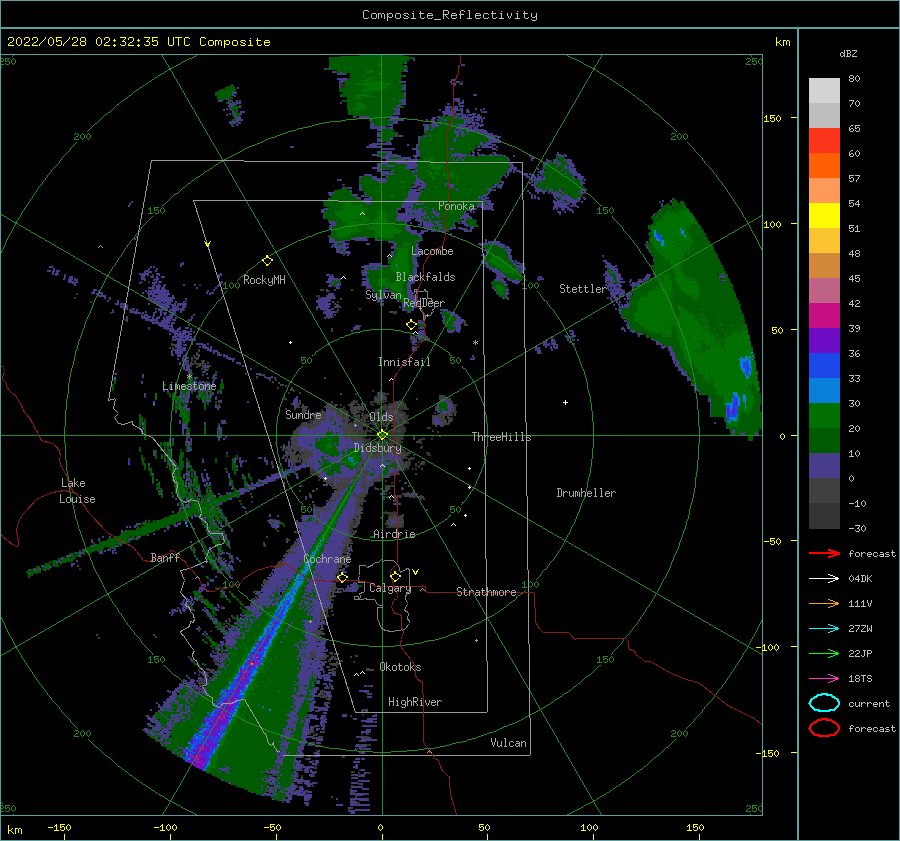Click the cyan 27ZW arrow legend icon
900x841 pixels.
coord(824,629)
